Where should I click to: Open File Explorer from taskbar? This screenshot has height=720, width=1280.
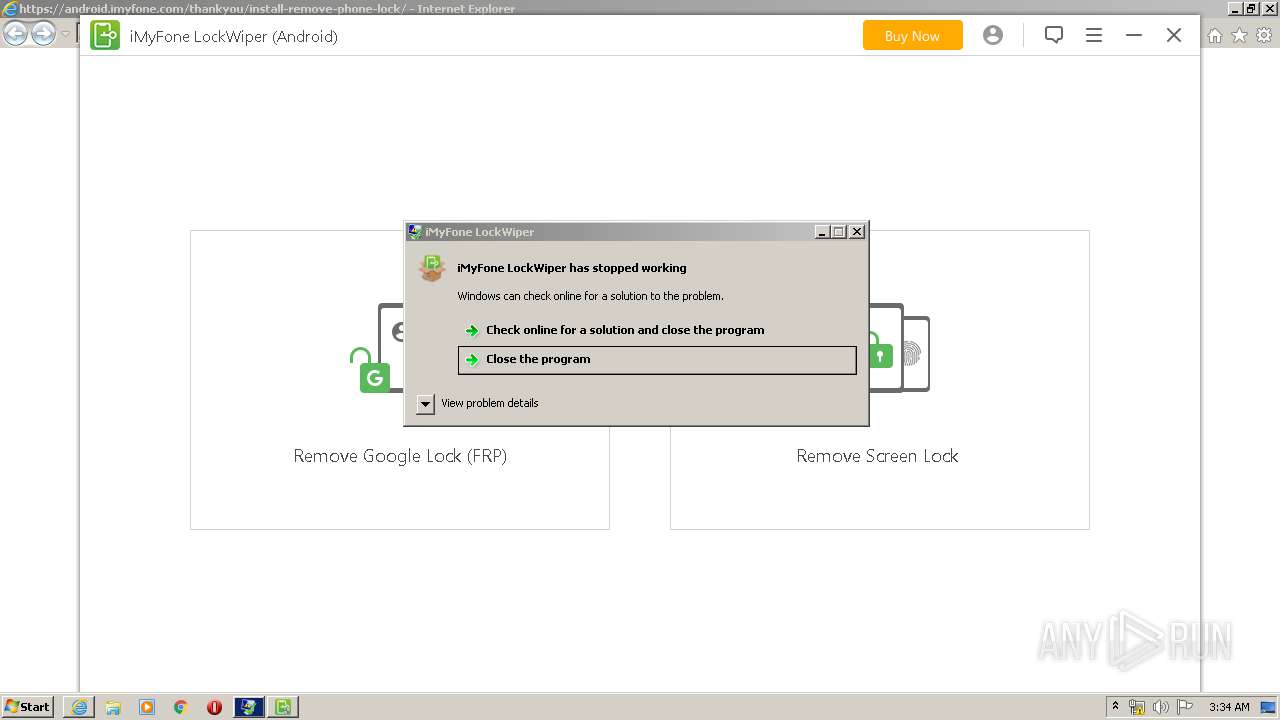[113, 707]
